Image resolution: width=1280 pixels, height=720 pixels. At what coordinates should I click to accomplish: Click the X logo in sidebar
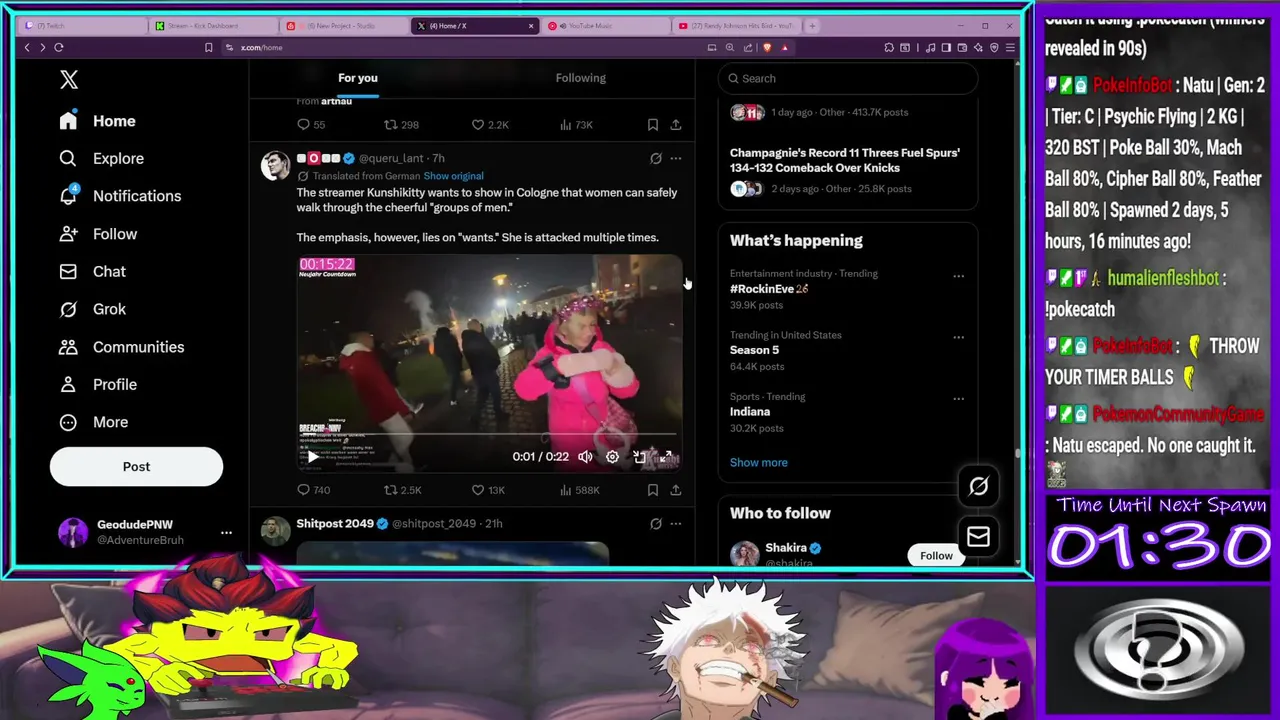tap(68, 80)
